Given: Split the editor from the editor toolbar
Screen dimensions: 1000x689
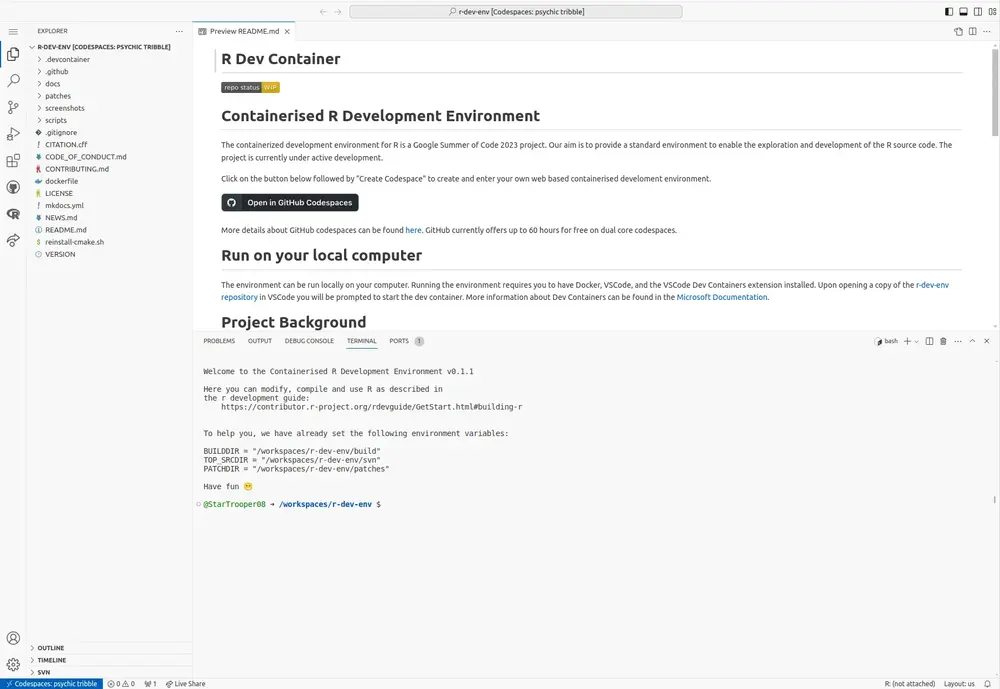Looking at the screenshot, I should pos(971,31).
